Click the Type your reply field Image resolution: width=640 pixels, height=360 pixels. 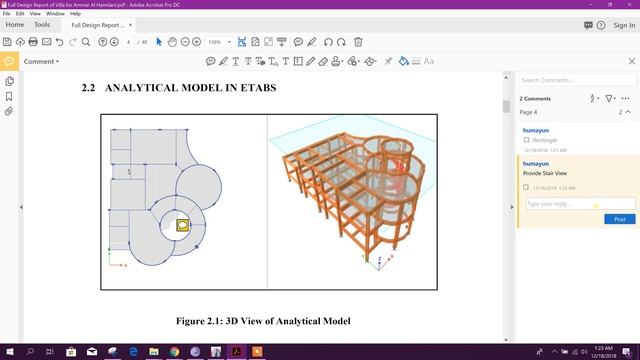[580, 204]
